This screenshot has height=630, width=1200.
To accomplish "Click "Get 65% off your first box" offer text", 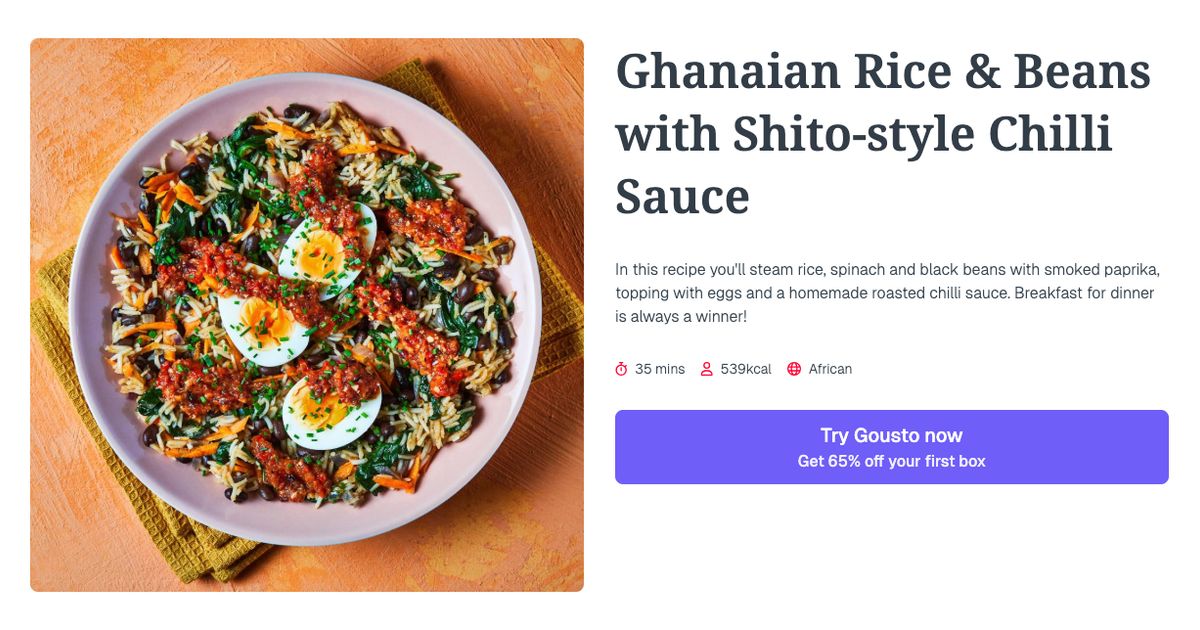I will click(x=890, y=461).
